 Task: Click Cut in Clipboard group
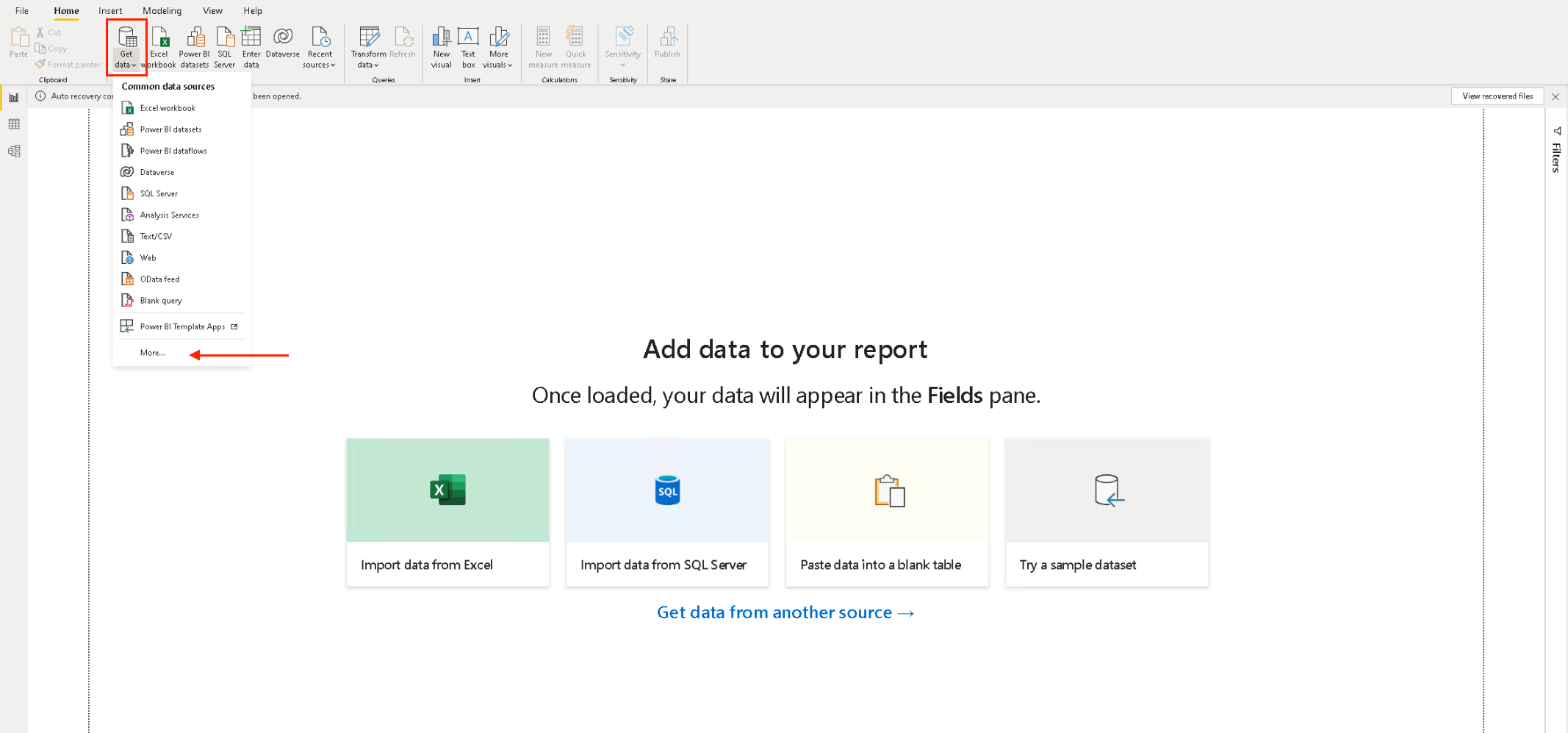pos(49,32)
